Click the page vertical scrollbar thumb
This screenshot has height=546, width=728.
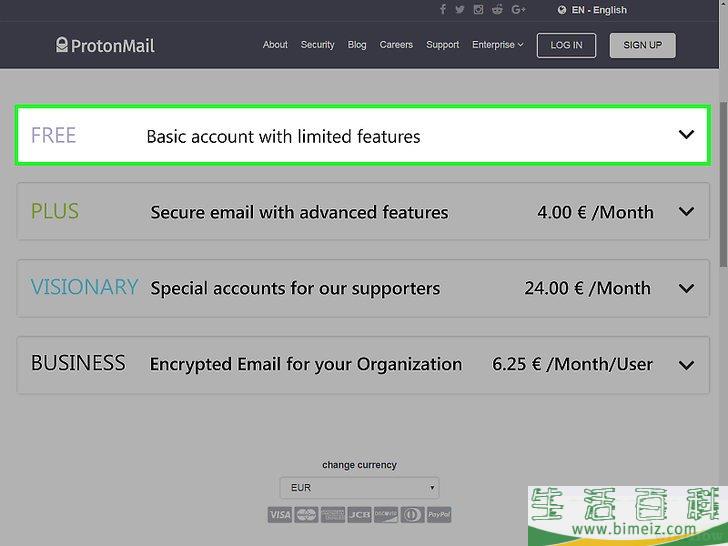[723, 185]
